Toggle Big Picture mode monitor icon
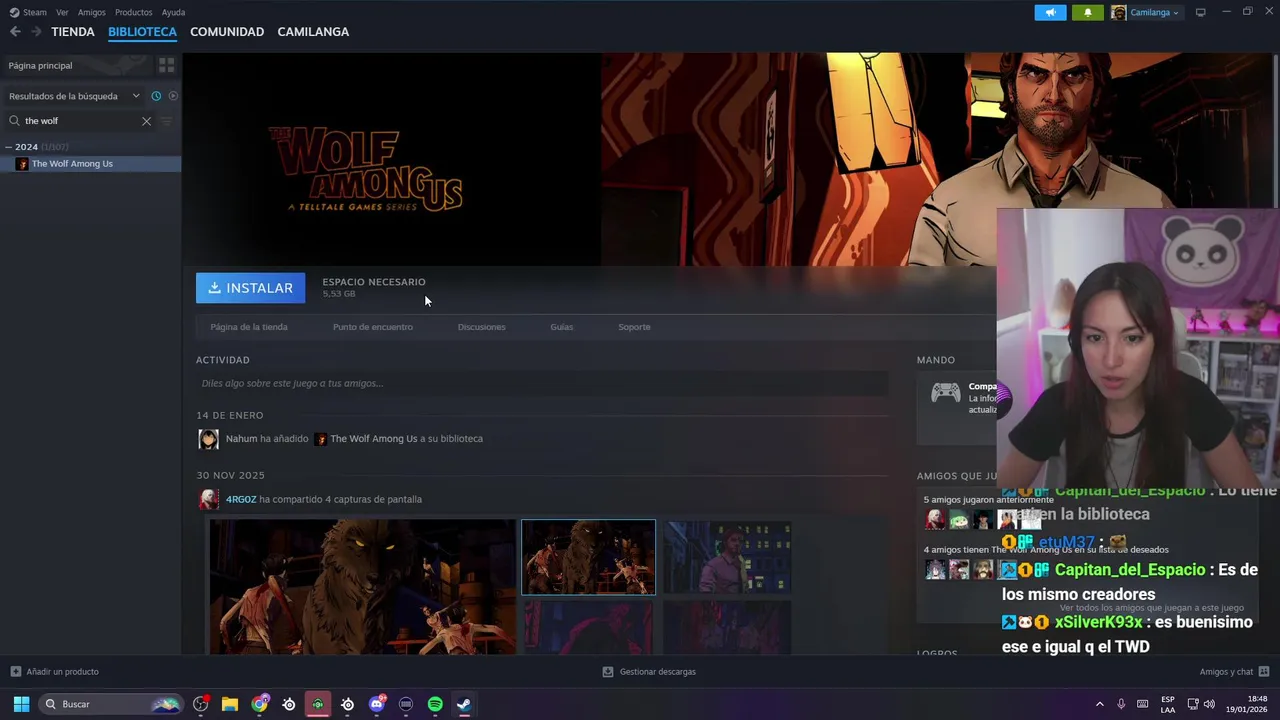 [x=1201, y=12]
